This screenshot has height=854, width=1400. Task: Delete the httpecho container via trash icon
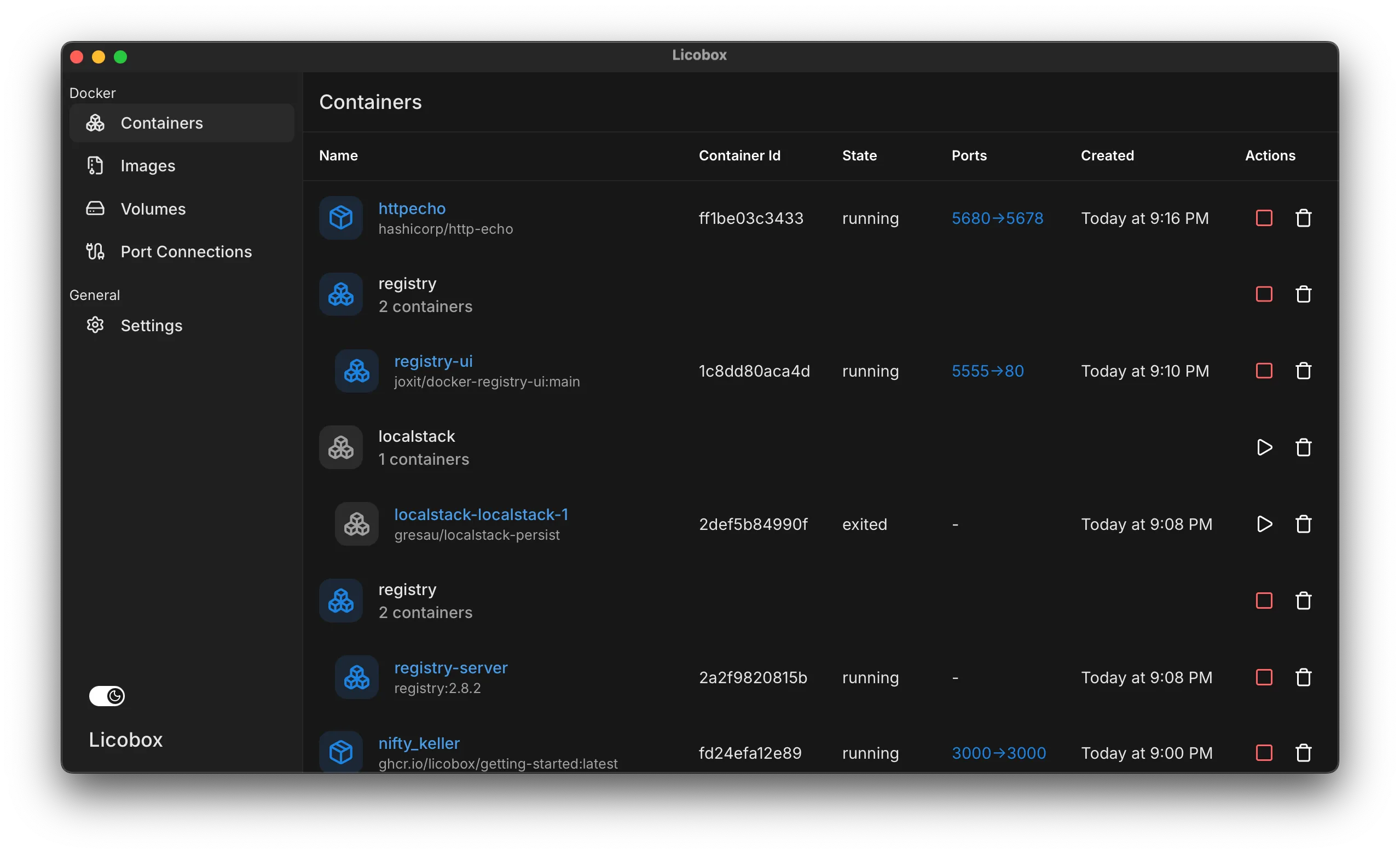1304,218
